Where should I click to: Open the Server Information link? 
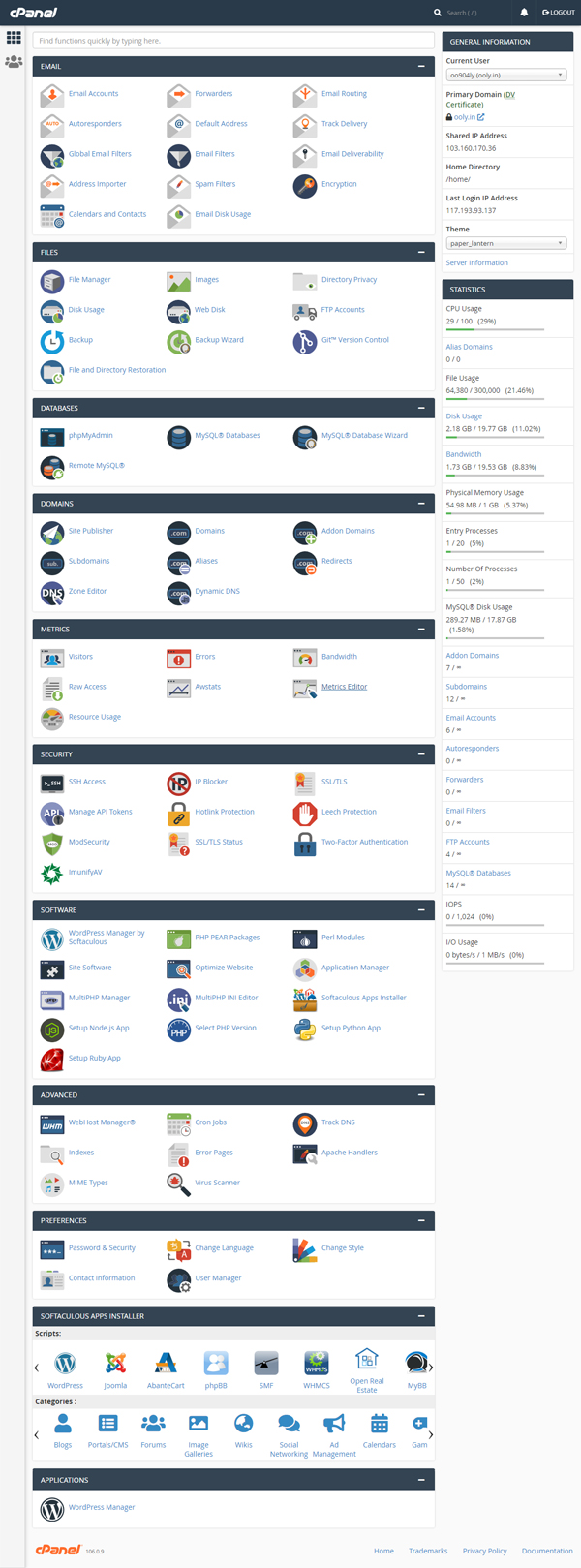click(x=476, y=262)
